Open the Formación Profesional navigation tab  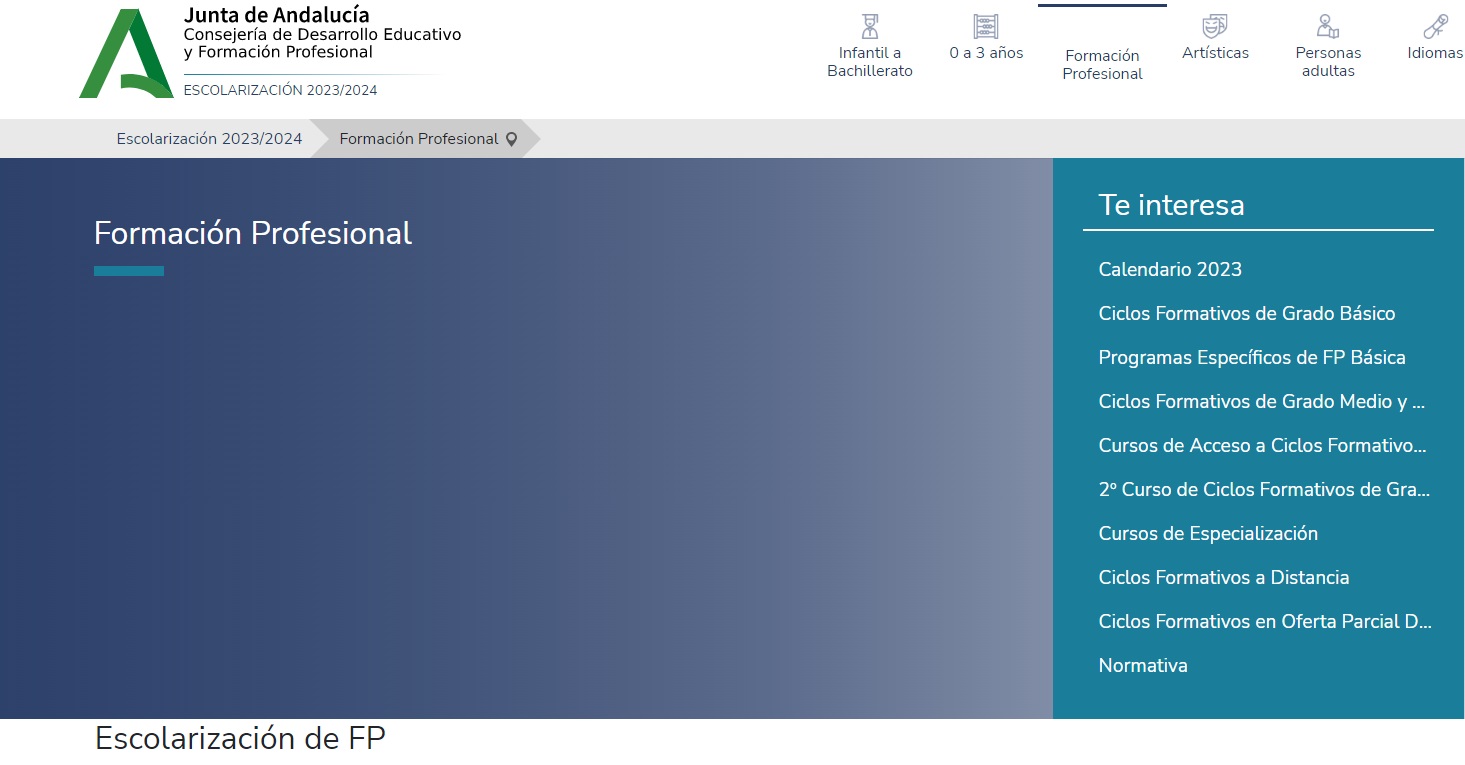tap(1102, 65)
